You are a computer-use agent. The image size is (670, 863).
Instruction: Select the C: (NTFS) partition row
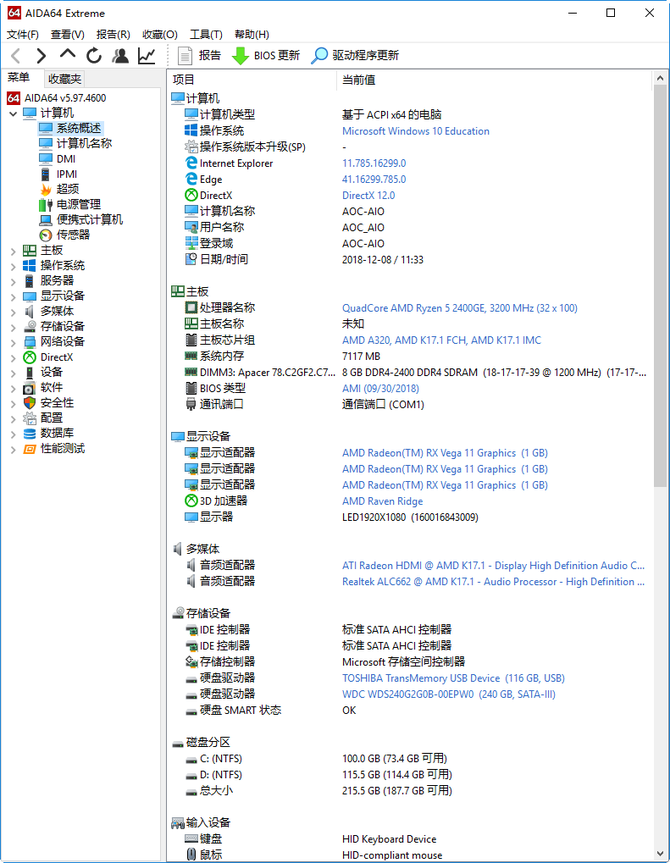(410, 758)
